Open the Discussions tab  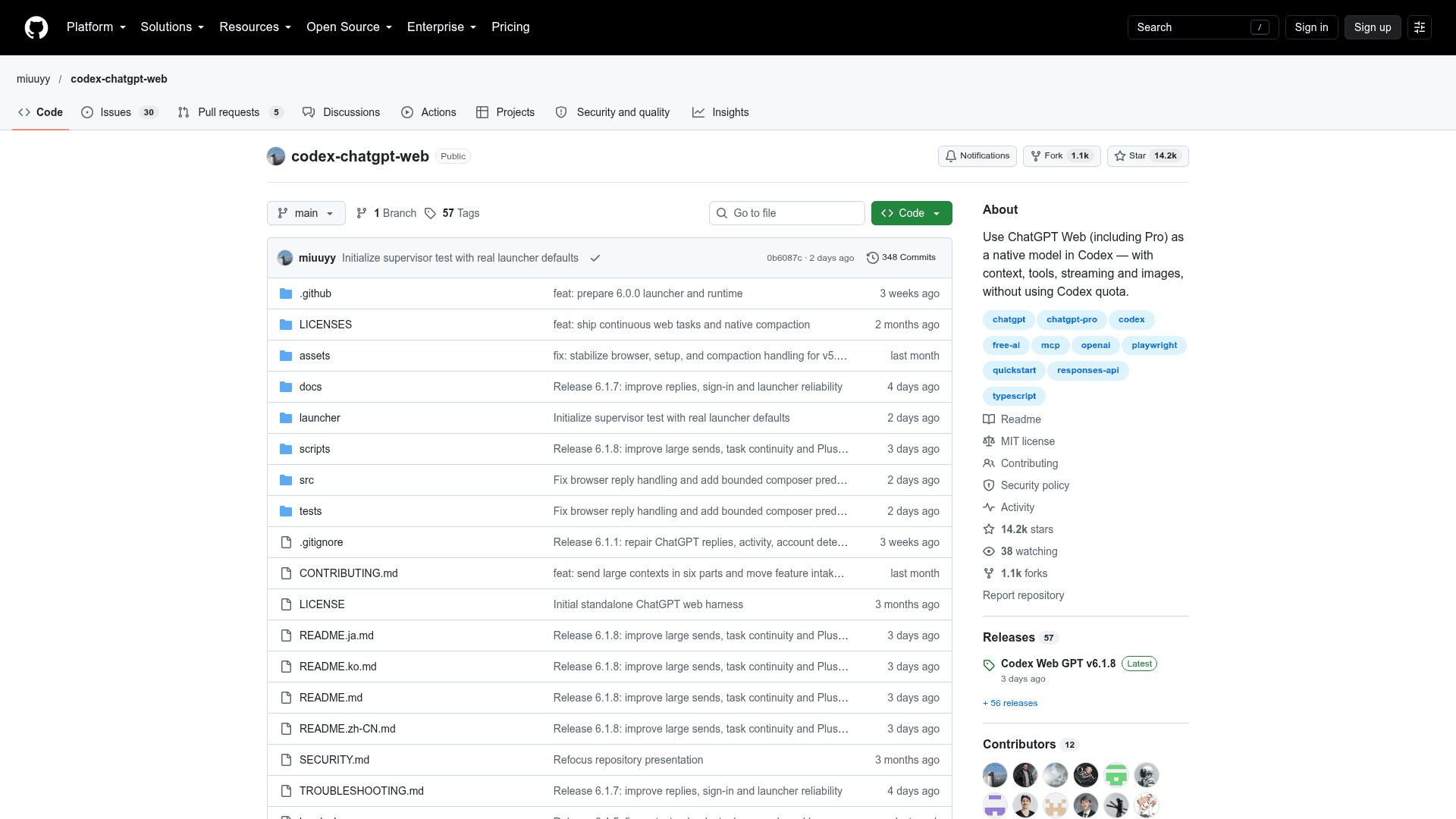[341, 112]
